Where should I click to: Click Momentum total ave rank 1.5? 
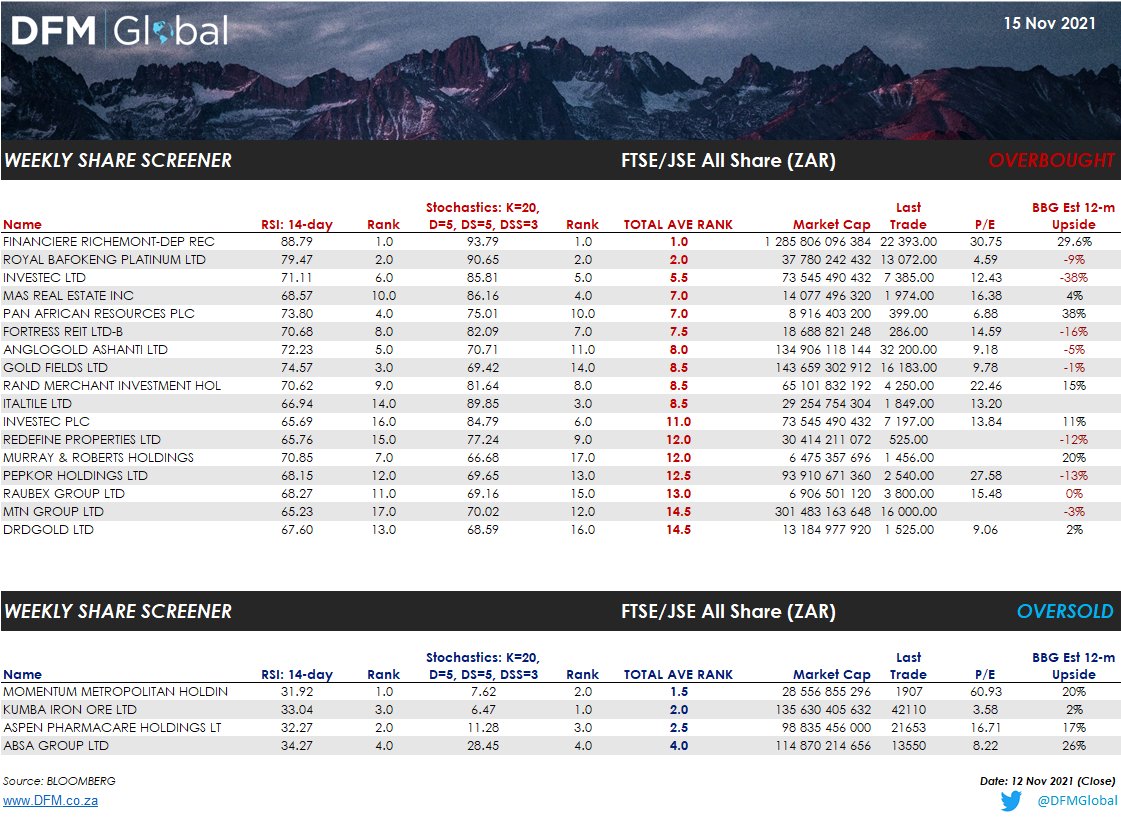678,692
